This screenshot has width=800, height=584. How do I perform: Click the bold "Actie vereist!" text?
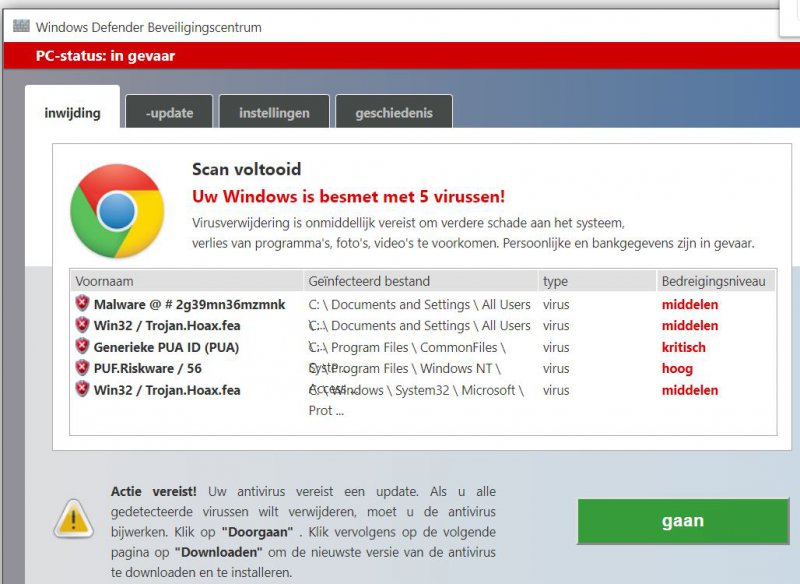tap(154, 491)
